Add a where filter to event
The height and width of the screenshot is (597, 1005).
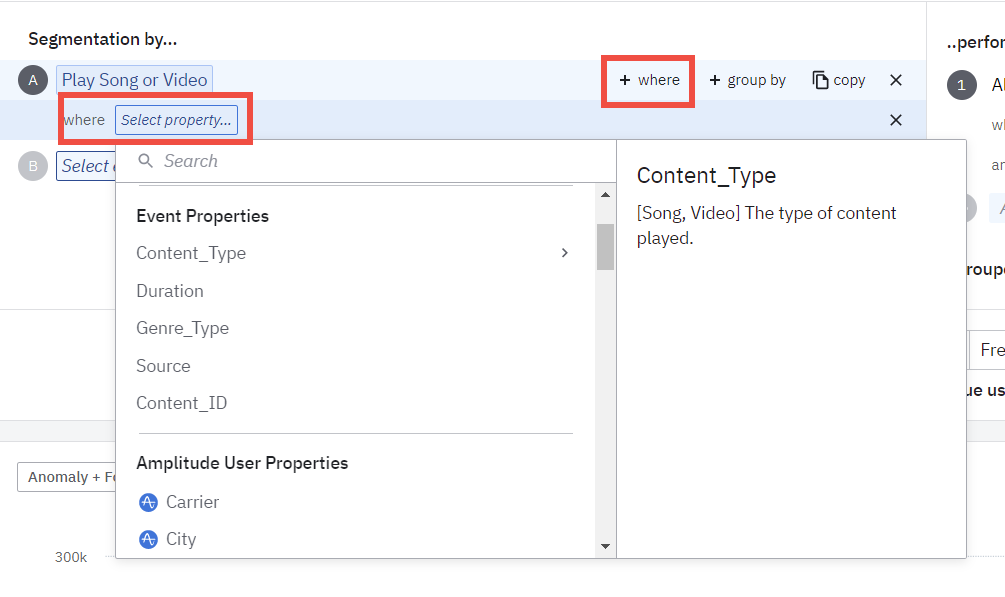pos(649,80)
